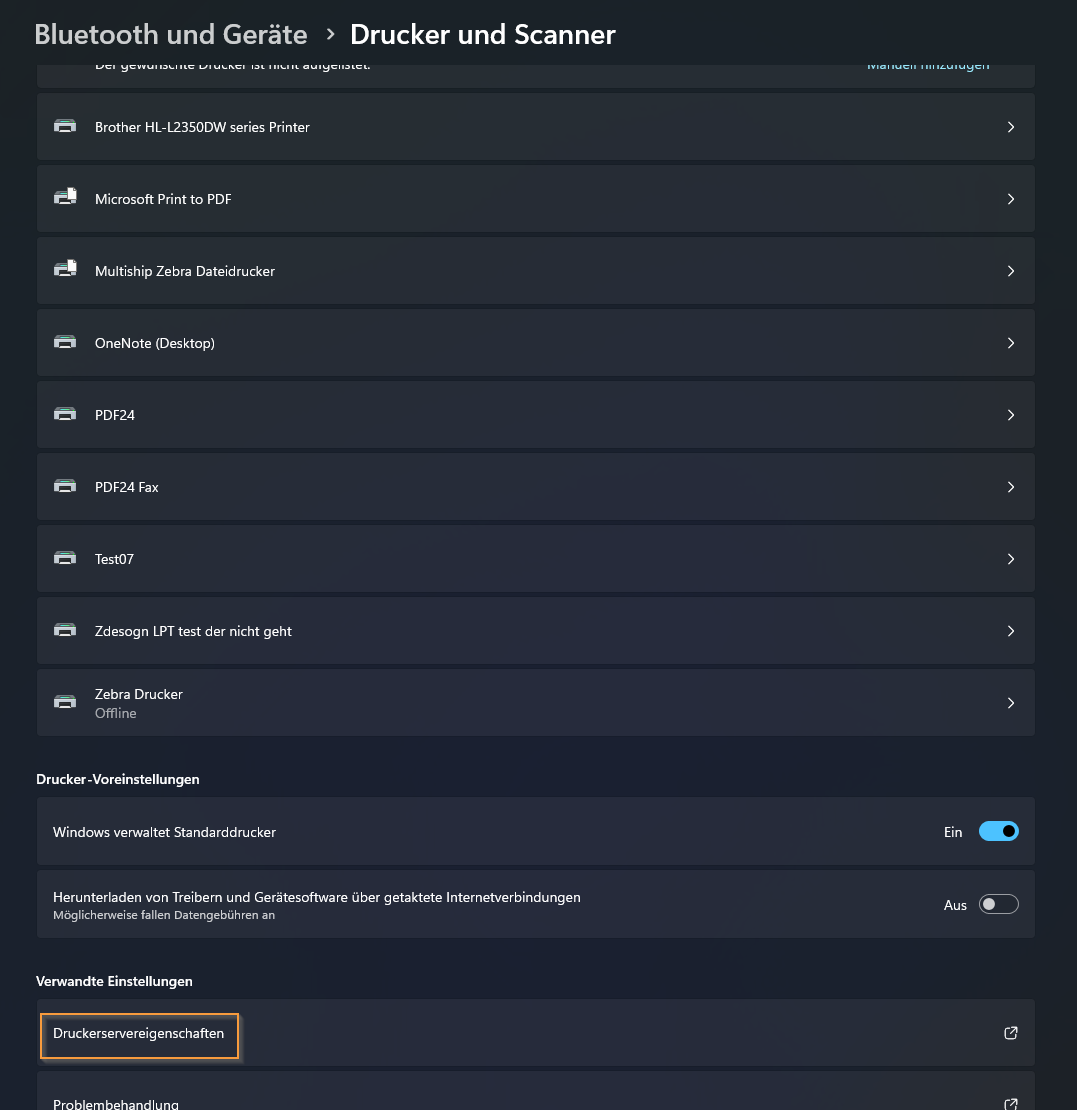This screenshot has height=1110, width=1077.
Task: Open Test07 row chevron
Action: pyautogui.click(x=1010, y=559)
